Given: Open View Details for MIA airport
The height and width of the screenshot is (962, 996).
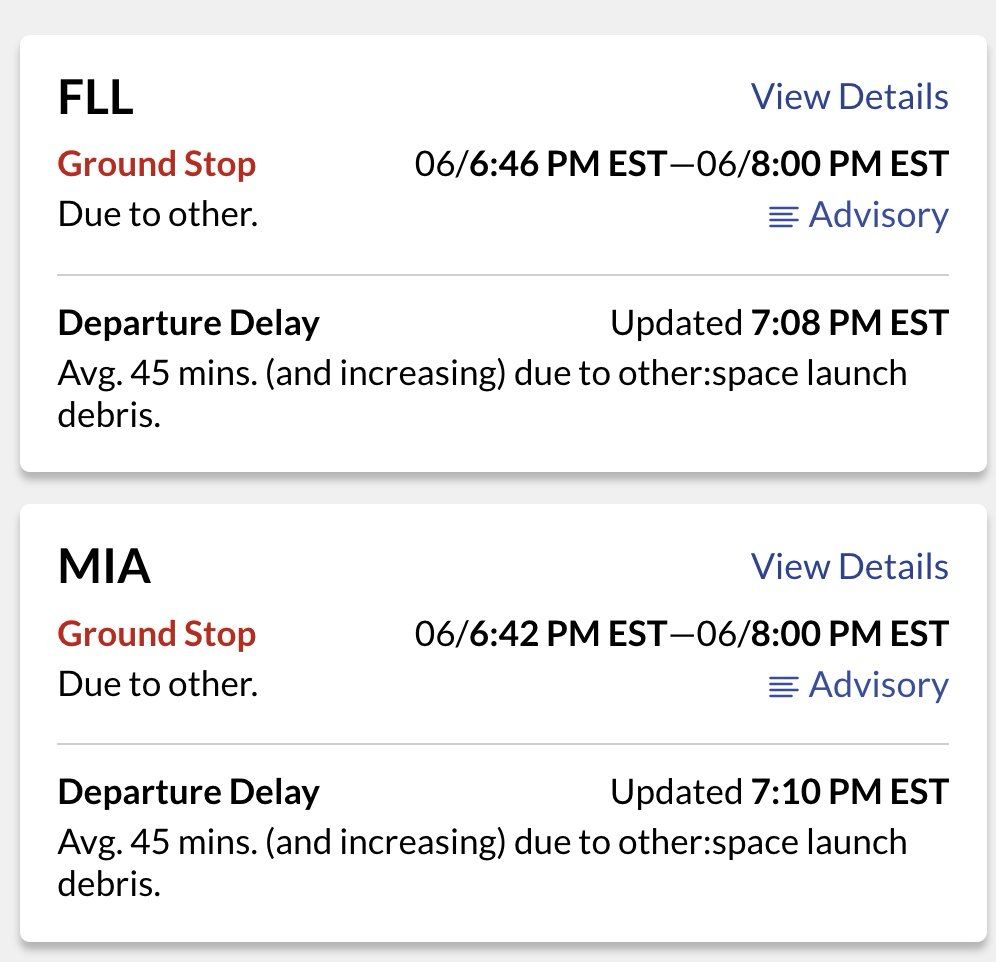Looking at the screenshot, I should tap(849, 566).
